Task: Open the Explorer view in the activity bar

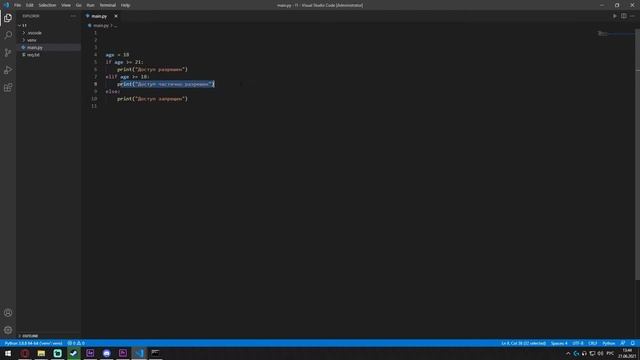Action: (8, 18)
